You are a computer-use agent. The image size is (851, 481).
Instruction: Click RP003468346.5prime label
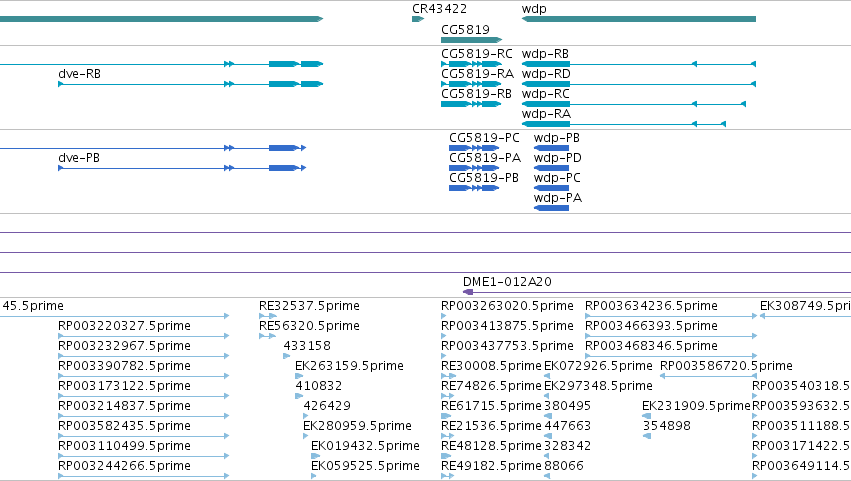pyautogui.click(x=651, y=346)
